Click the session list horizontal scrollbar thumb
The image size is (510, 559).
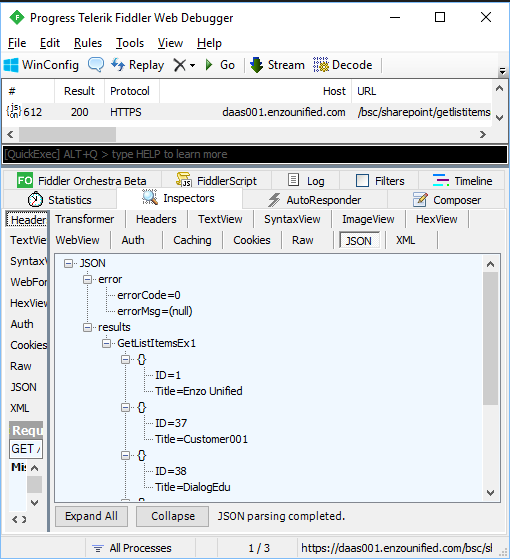[x=67, y=134]
